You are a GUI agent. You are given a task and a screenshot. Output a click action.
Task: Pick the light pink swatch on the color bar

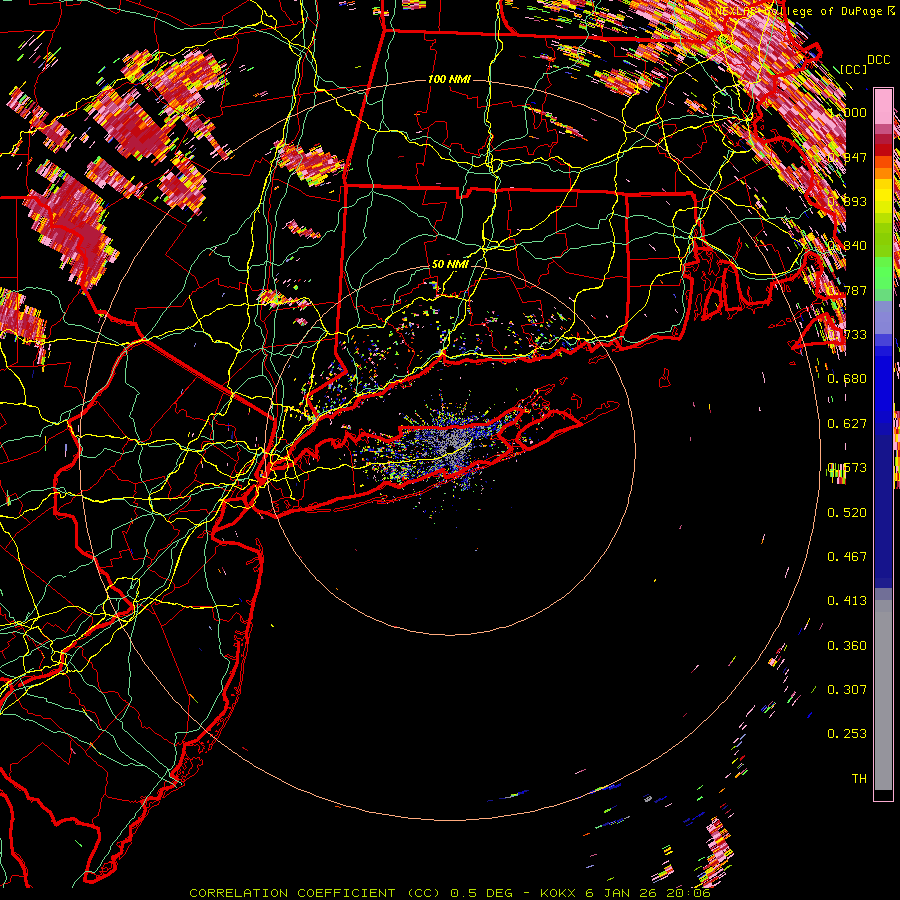click(883, 106)
